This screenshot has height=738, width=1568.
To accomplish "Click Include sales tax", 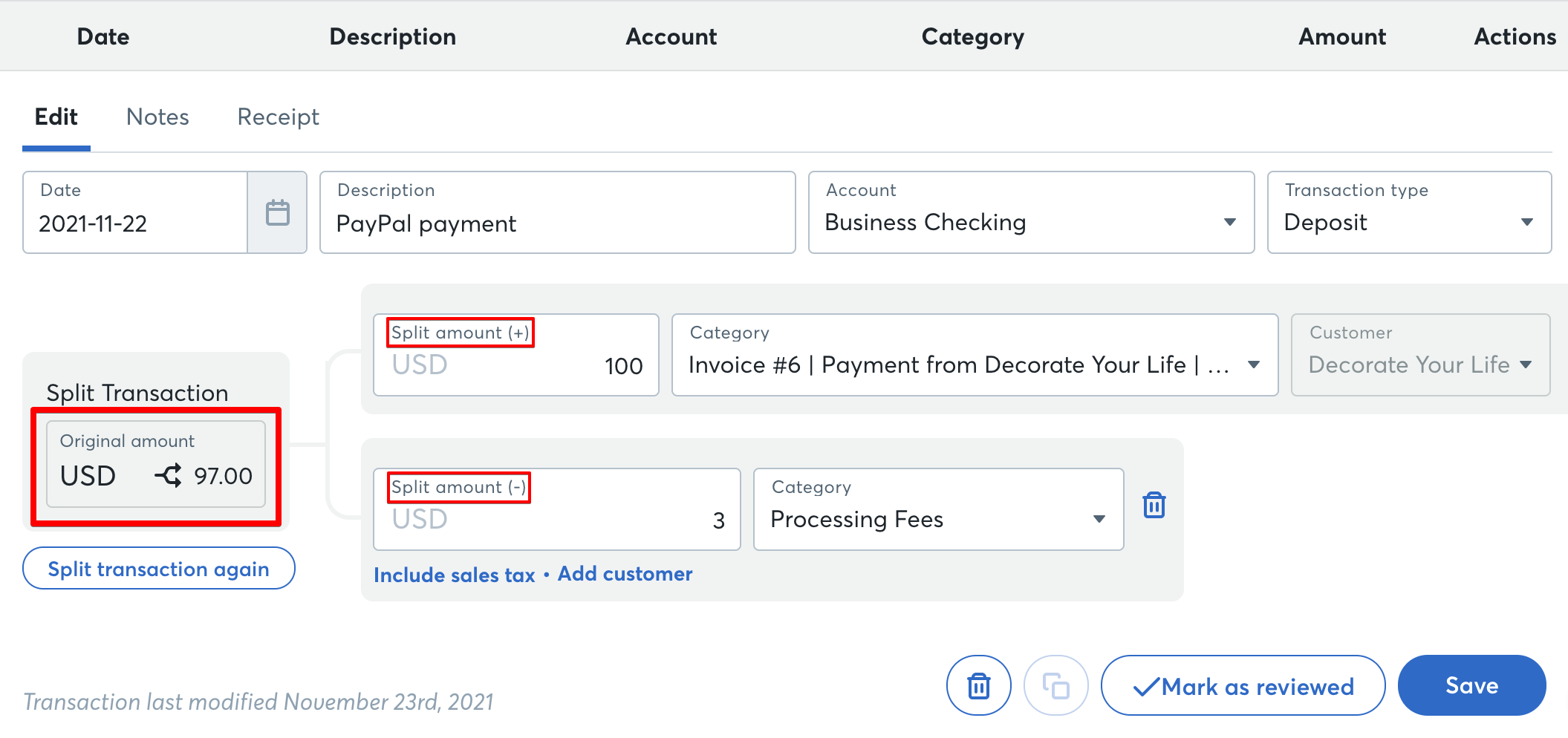I will pos(455,574).
